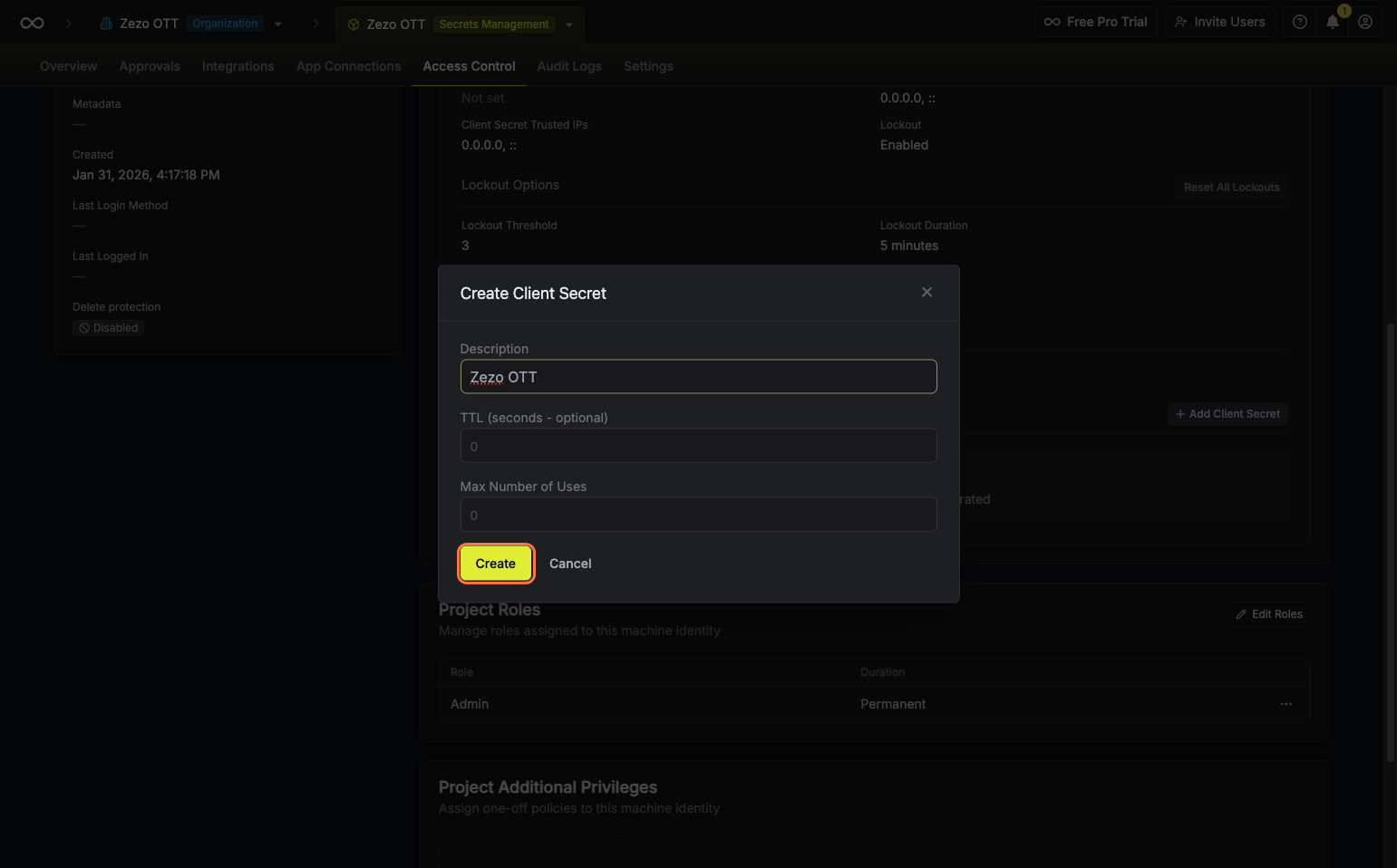The width and height of the screenshot is (1397, 868).
Task: Close the Create Client Secret dialog
Action: click(926, 293)
